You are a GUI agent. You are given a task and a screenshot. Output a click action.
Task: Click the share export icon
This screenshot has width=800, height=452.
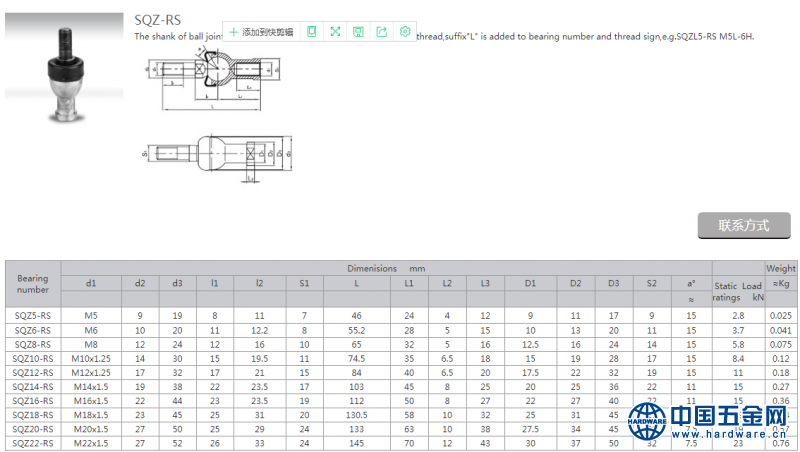381,32
